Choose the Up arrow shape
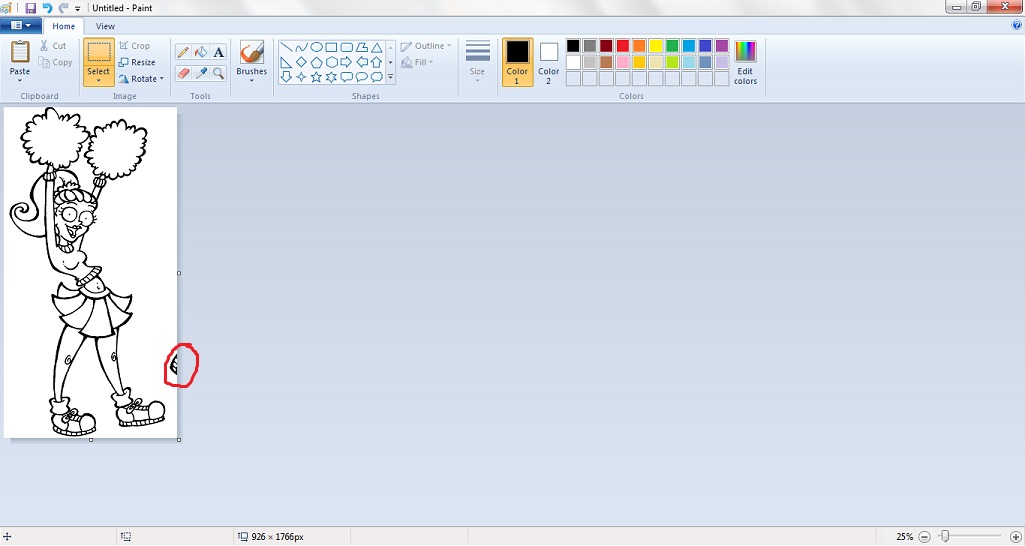 [x=377, y=63]
